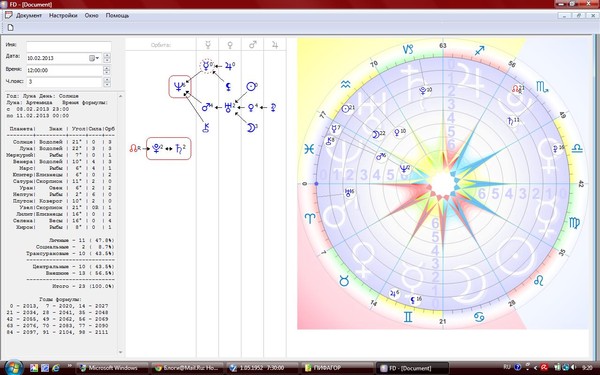Click the Mars column header symbol

253,45
